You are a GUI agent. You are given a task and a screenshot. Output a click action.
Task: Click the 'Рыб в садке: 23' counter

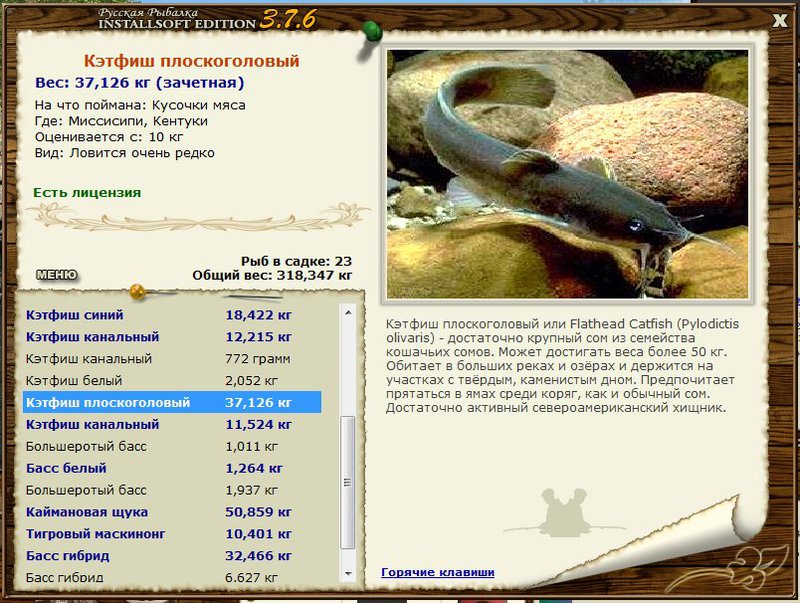(296, 261)
